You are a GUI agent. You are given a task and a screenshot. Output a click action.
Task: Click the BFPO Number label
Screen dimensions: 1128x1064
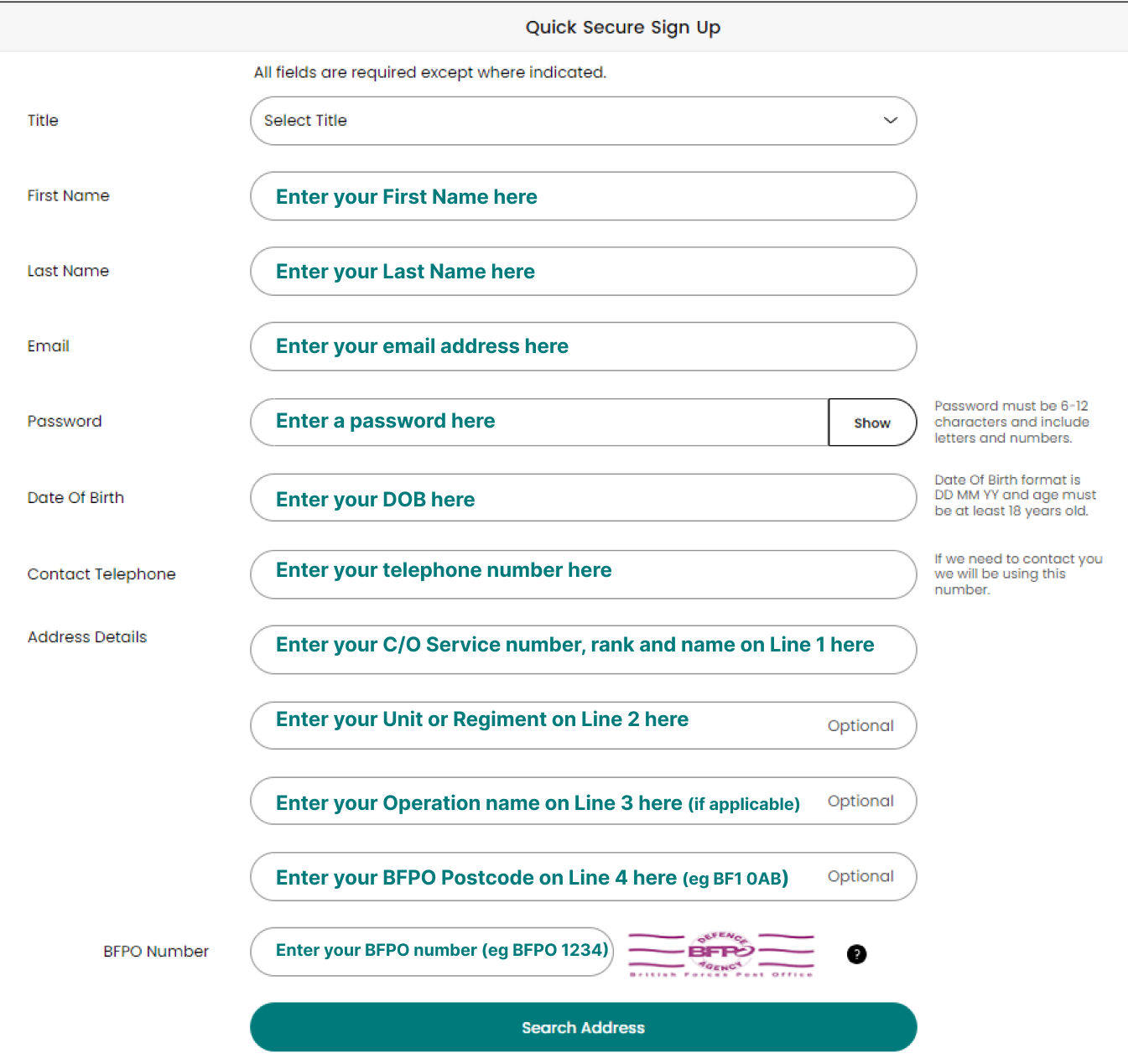(x=156, y=952)
